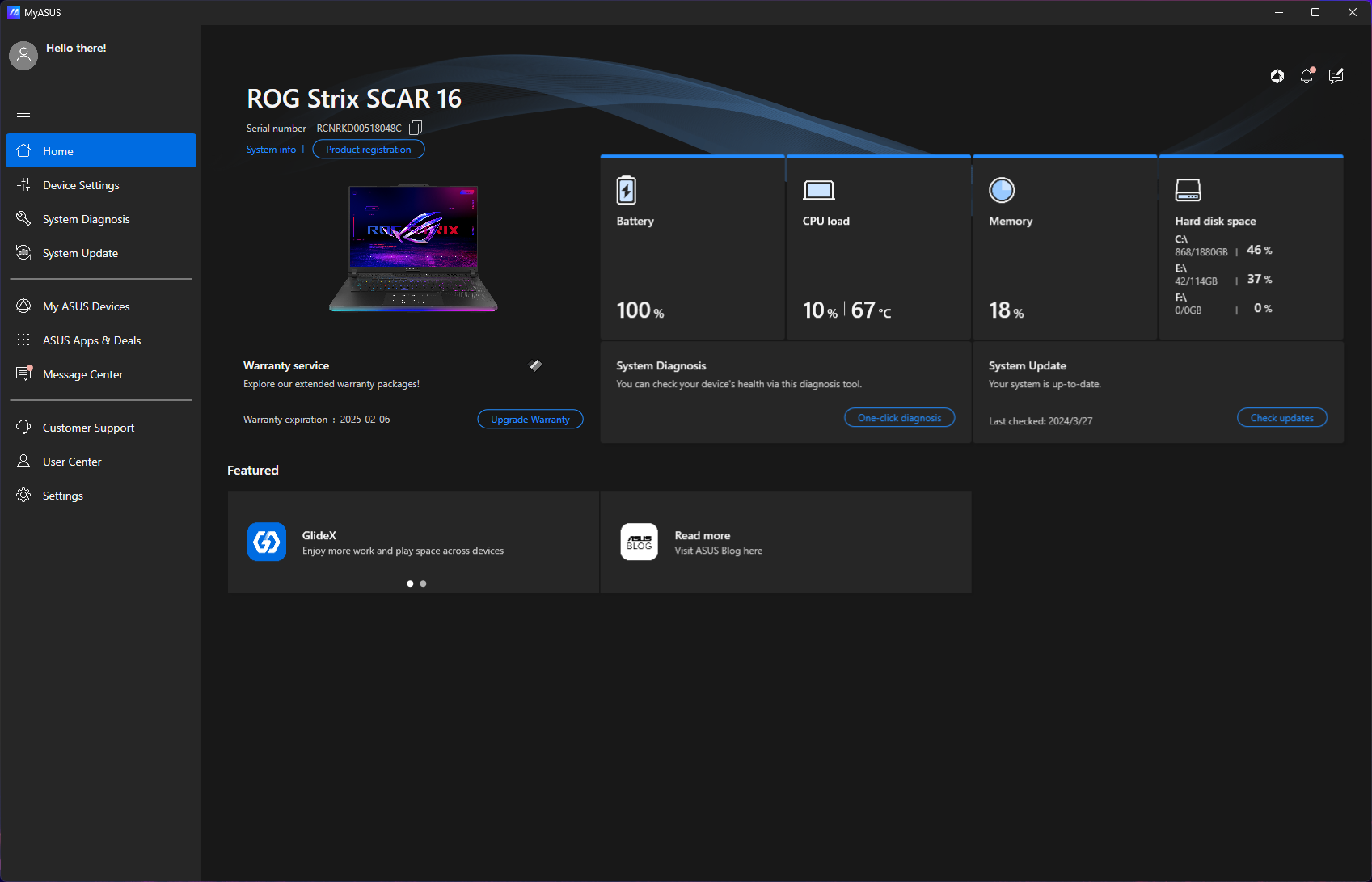Open the GlideX featured card

413,542
